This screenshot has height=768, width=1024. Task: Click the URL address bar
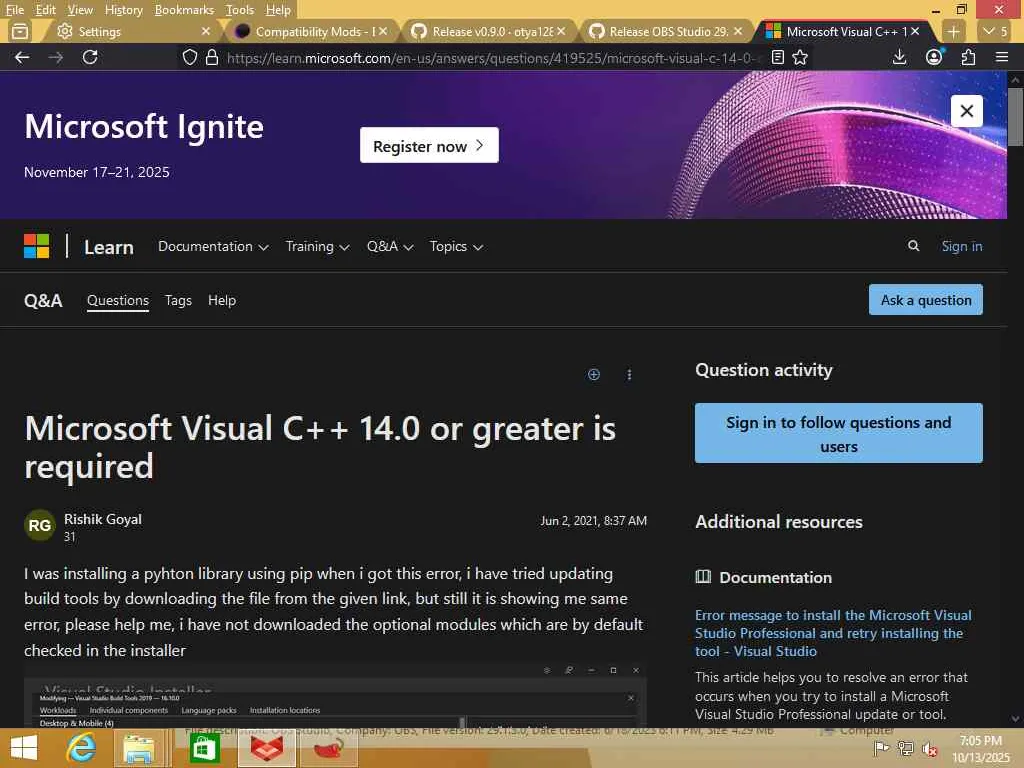tap(493, 57)
